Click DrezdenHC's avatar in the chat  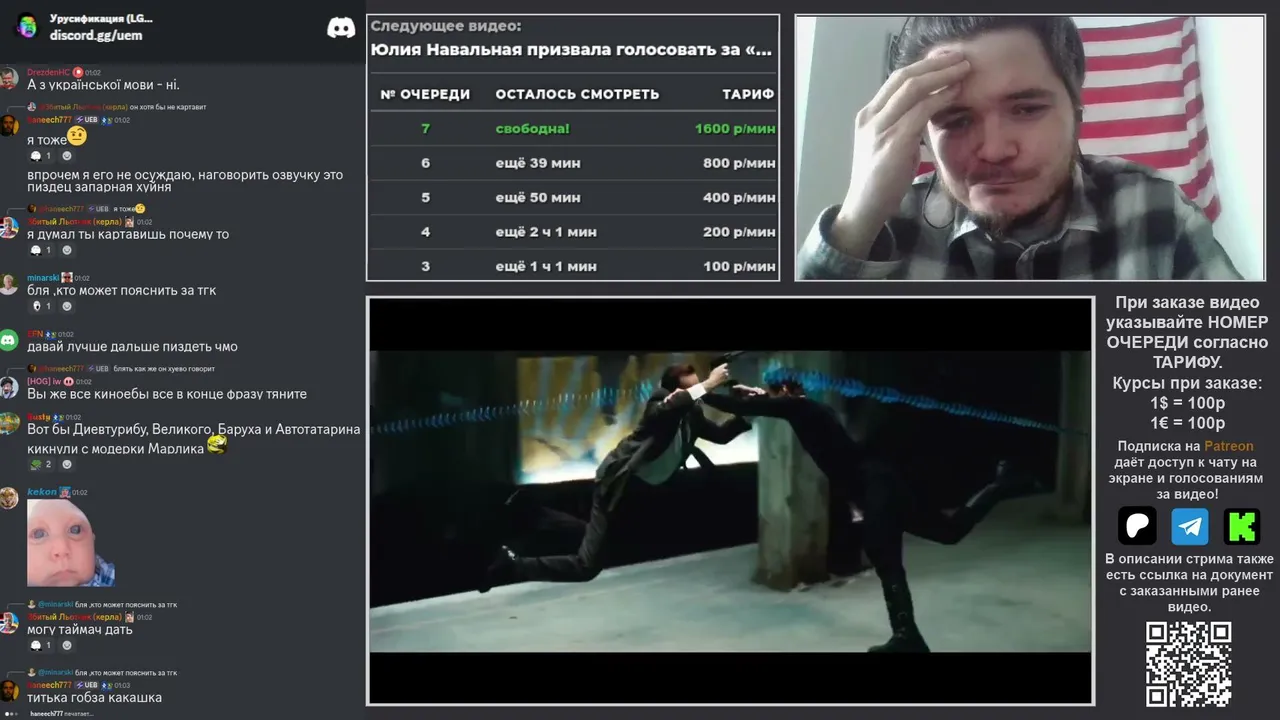(9, 78)
